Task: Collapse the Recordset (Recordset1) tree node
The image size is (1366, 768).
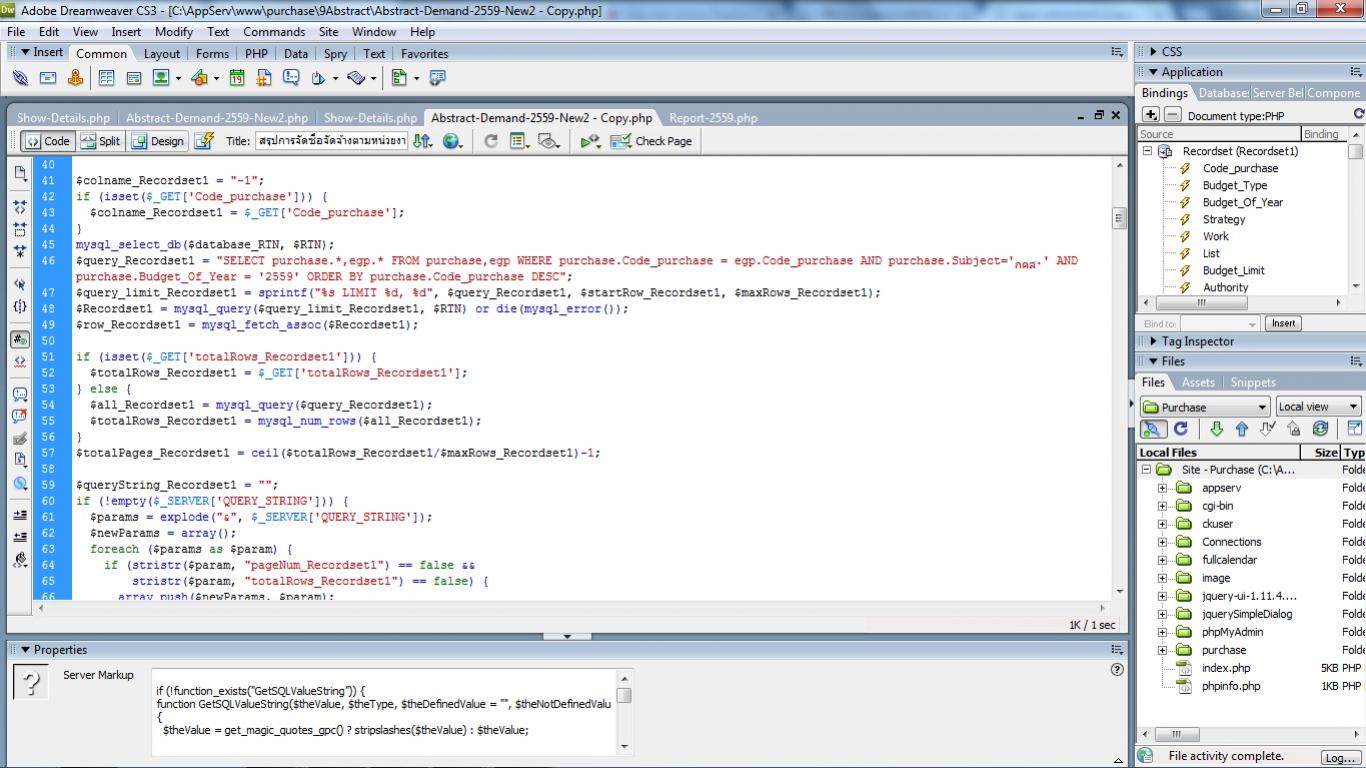Action: click(x=1148, y=151)
